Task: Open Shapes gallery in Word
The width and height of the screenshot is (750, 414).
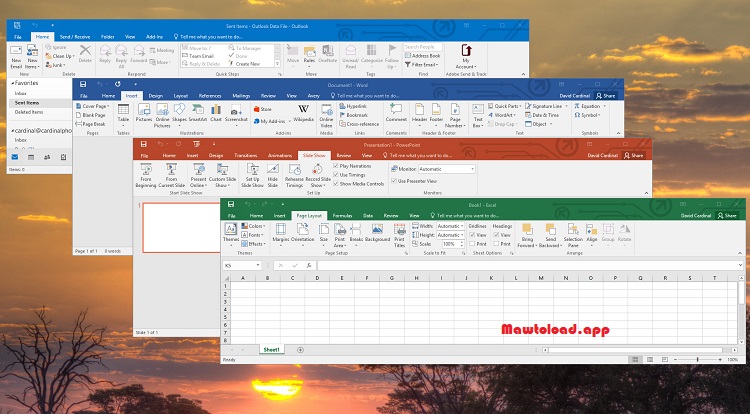Action: tap(179, 113)
